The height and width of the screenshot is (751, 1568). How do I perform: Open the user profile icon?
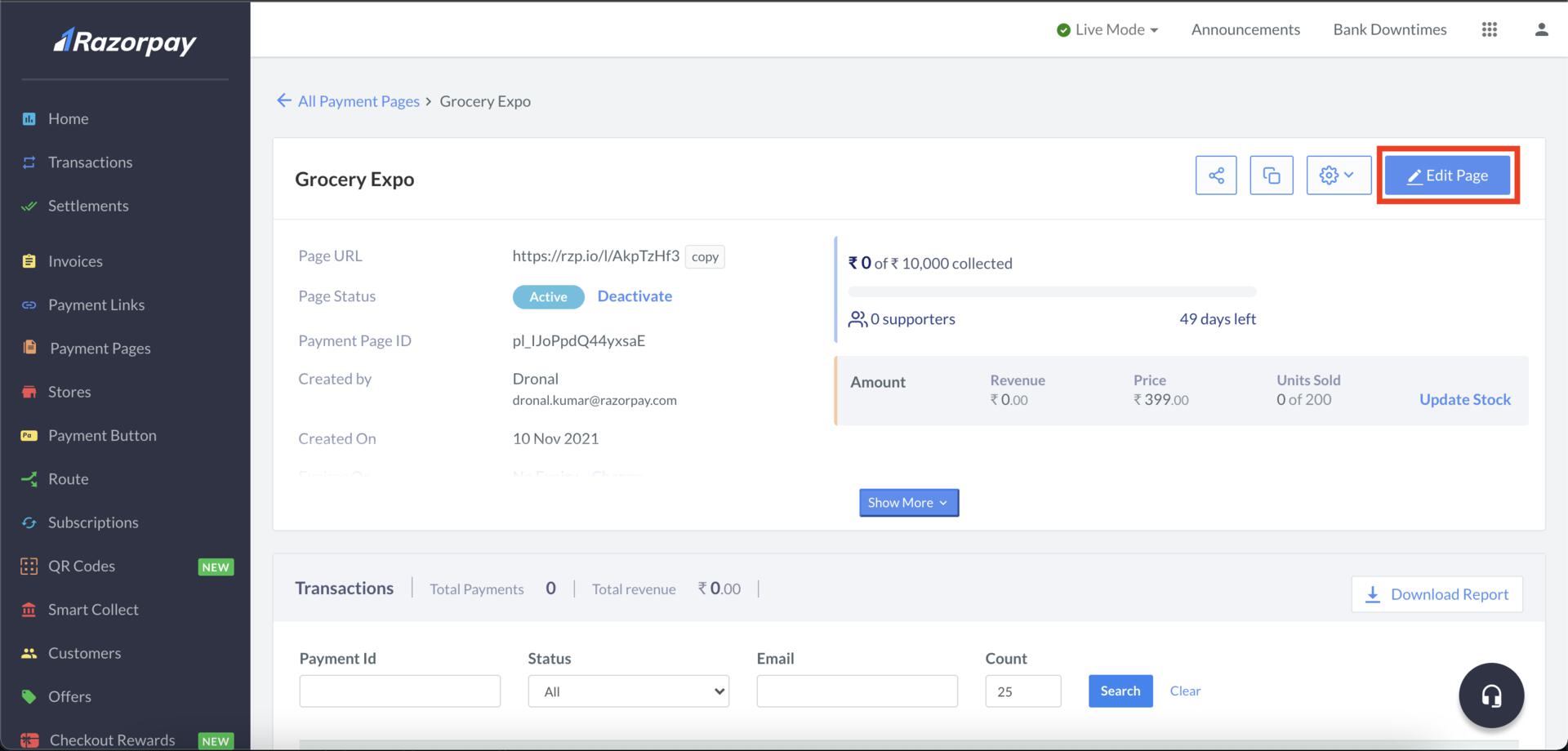click(1542, 29)
